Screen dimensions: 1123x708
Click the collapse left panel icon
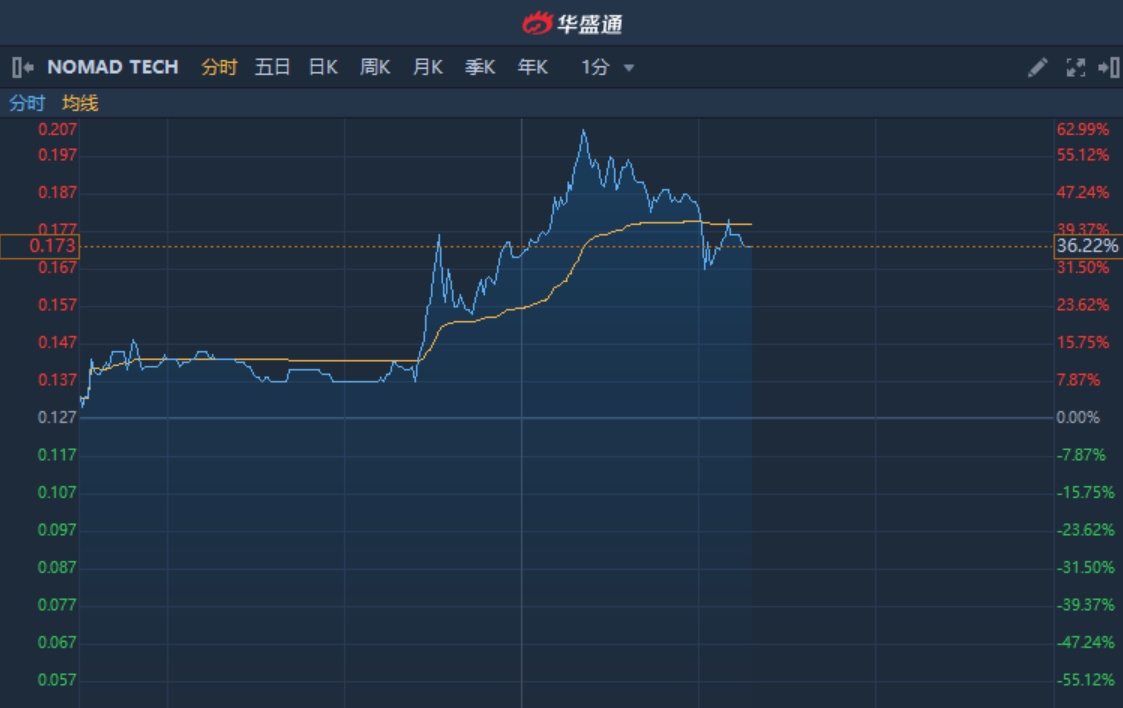(x=22, y=67)
